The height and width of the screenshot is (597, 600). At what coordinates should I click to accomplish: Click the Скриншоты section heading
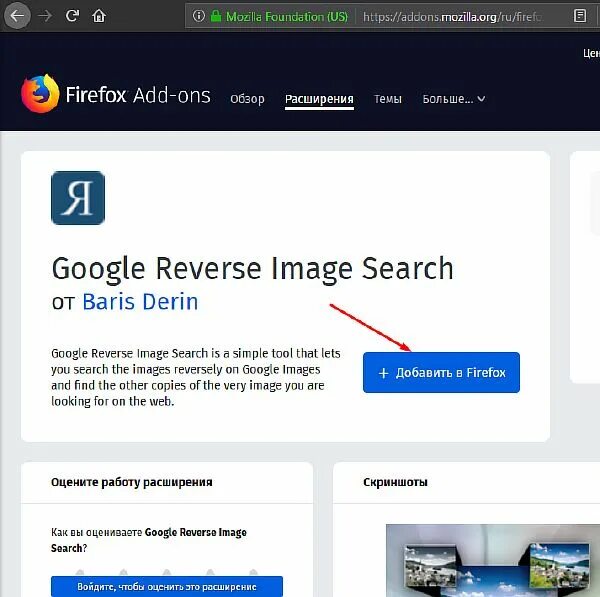[395, 482]
